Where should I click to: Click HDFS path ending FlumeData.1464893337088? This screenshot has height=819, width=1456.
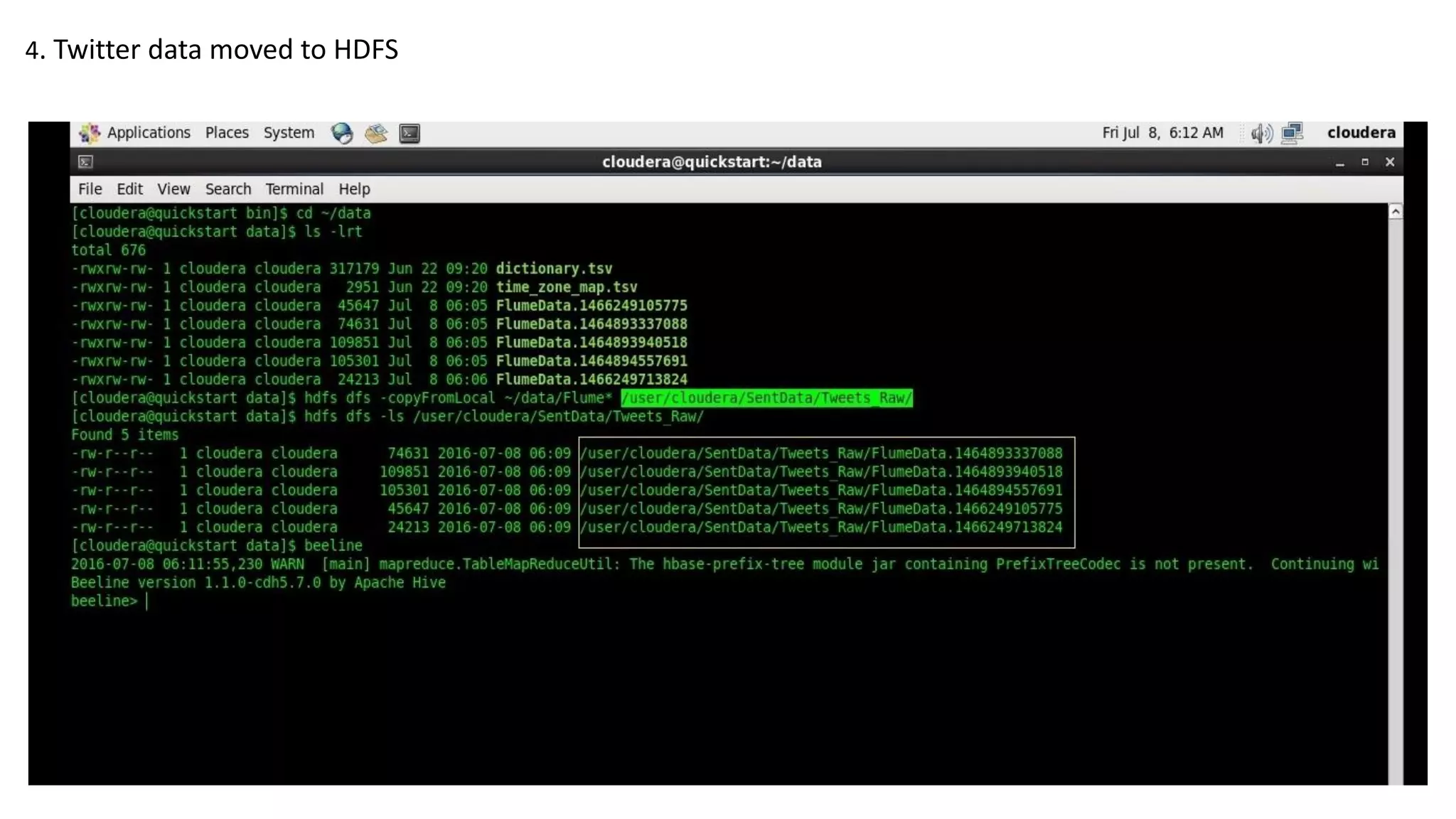[x=821, y=454]
